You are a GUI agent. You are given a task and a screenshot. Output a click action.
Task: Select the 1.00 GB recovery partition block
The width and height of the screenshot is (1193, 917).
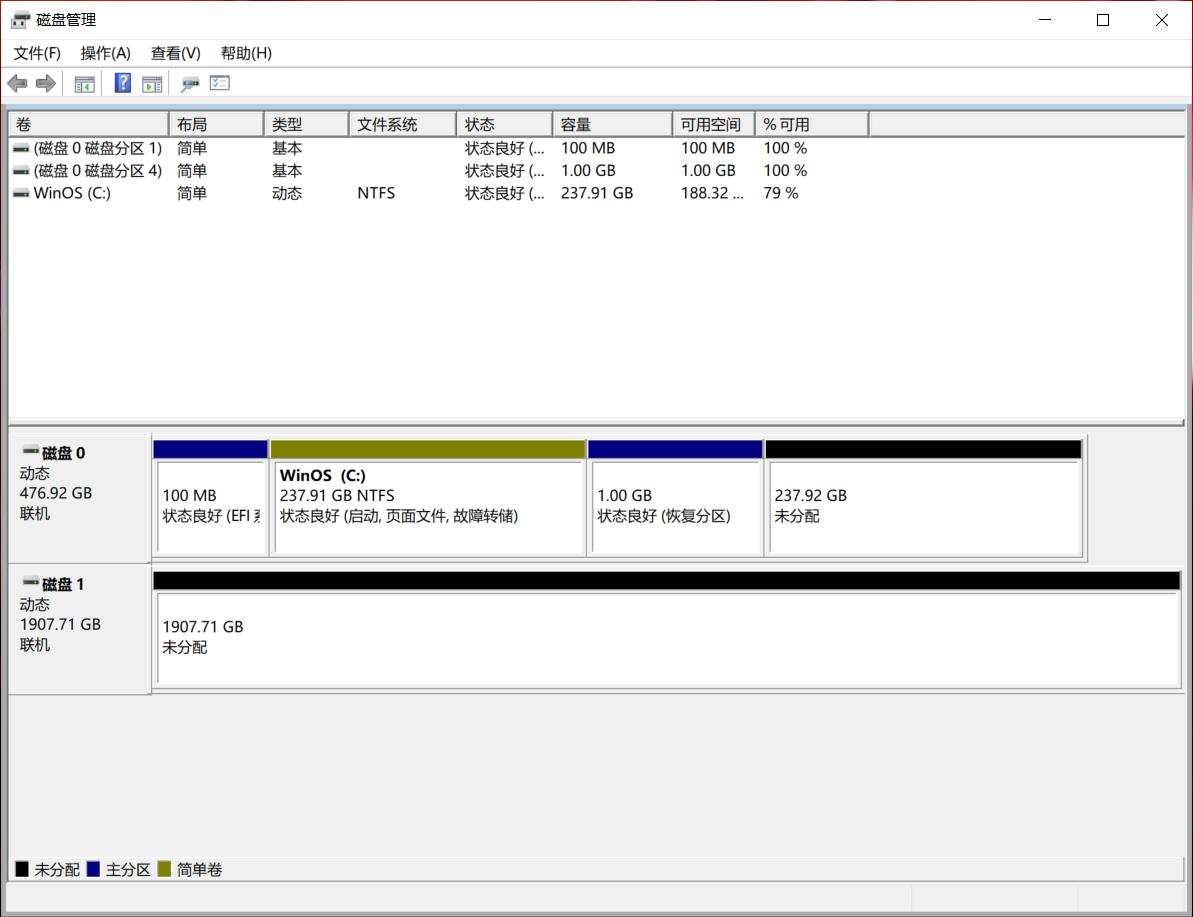675,500
